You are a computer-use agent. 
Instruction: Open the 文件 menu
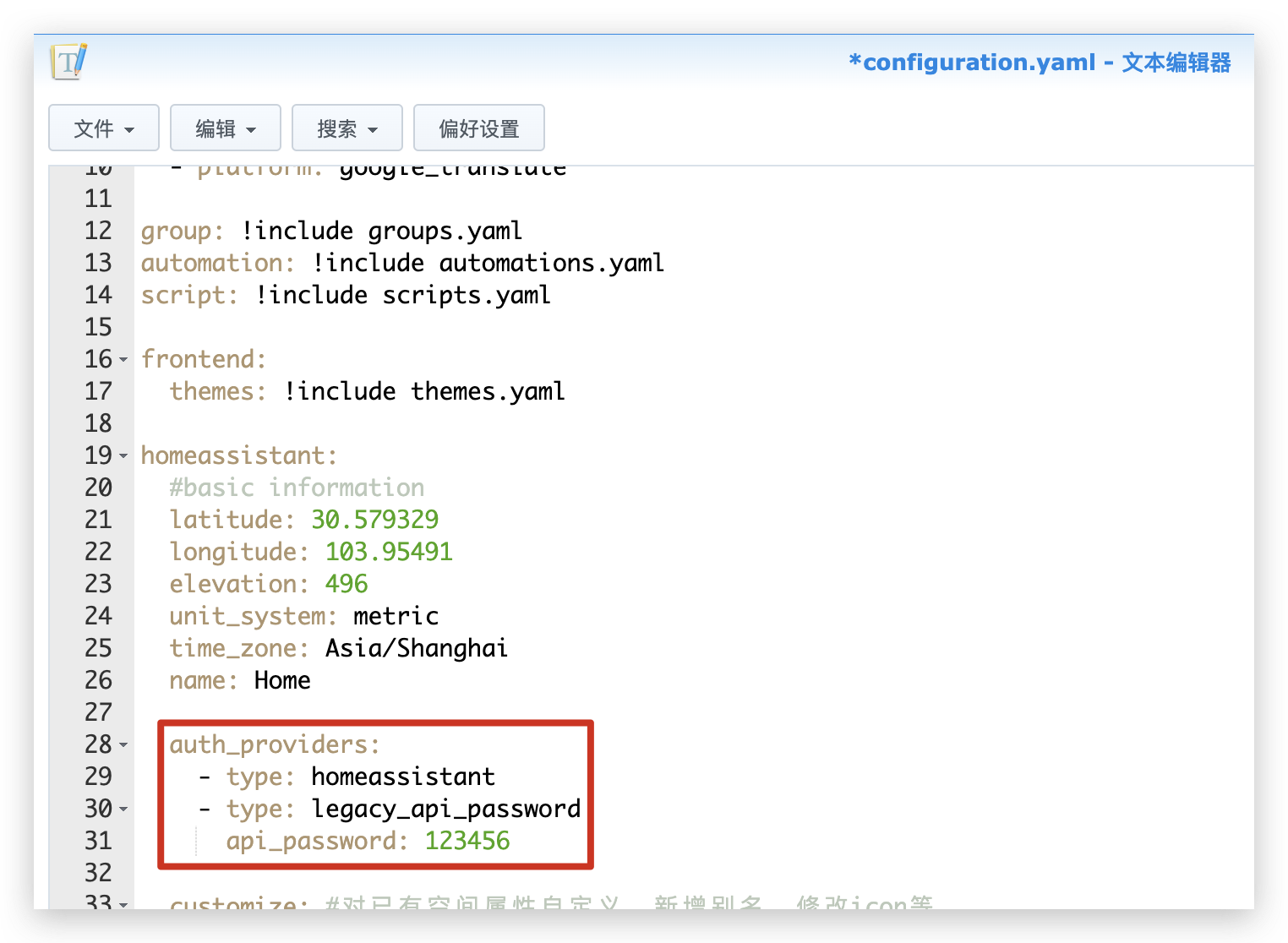[103, 128]
